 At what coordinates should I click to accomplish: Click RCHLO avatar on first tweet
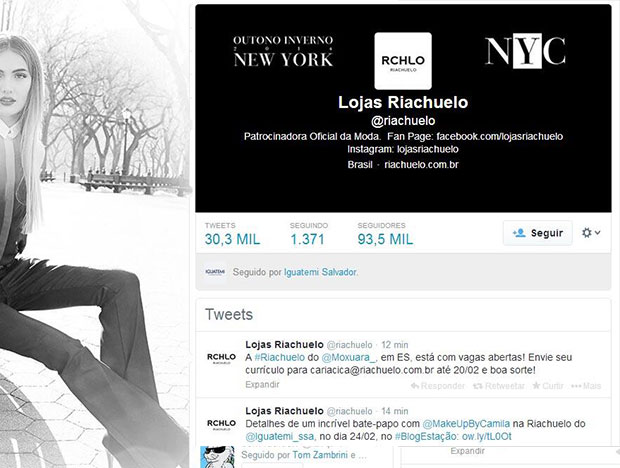[221, 358]
